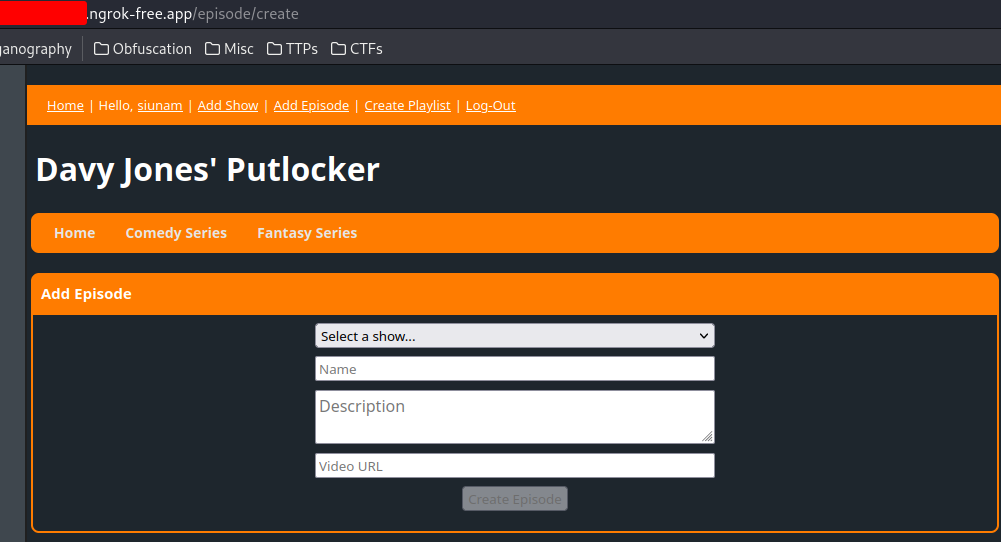Click the browser address bar URL
Screen dimensions: 1001x542
click(x=193, y=13)
